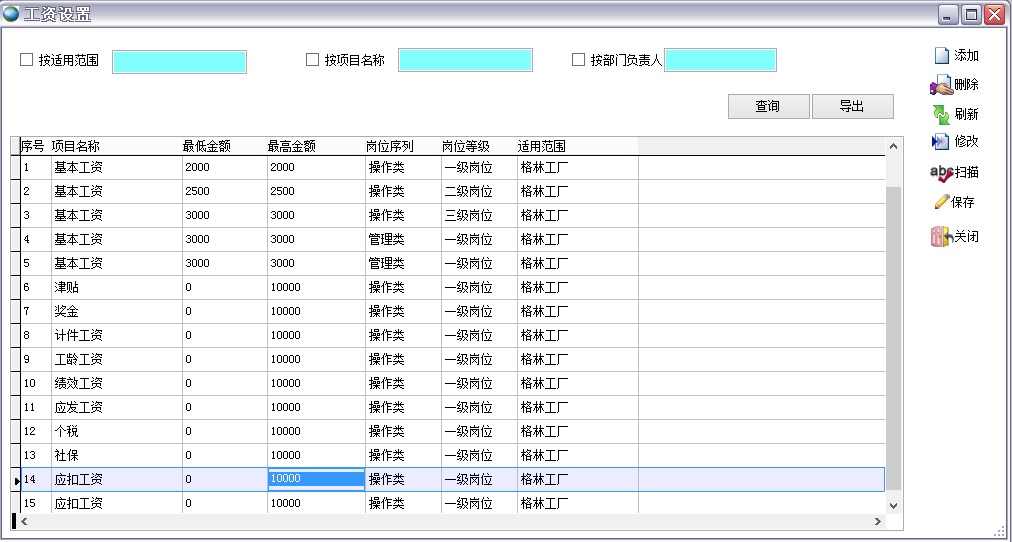This screenshot has height=542, width=1012.
Task: Toggle the 按项目名称 checkbox
Action: pos(312,60)
